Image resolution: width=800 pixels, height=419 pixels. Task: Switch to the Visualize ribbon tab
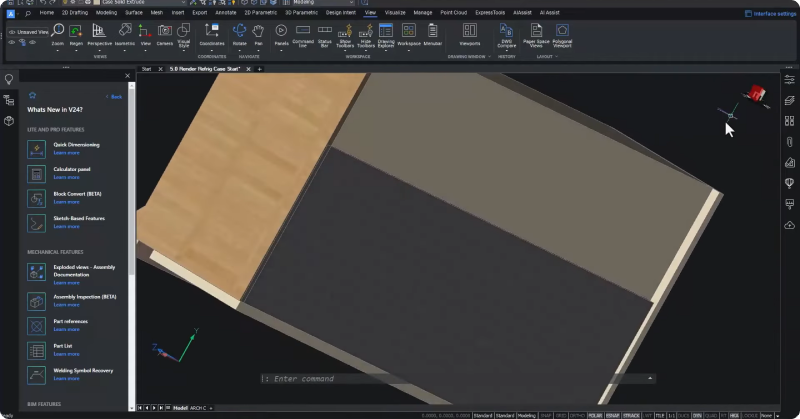395,13
